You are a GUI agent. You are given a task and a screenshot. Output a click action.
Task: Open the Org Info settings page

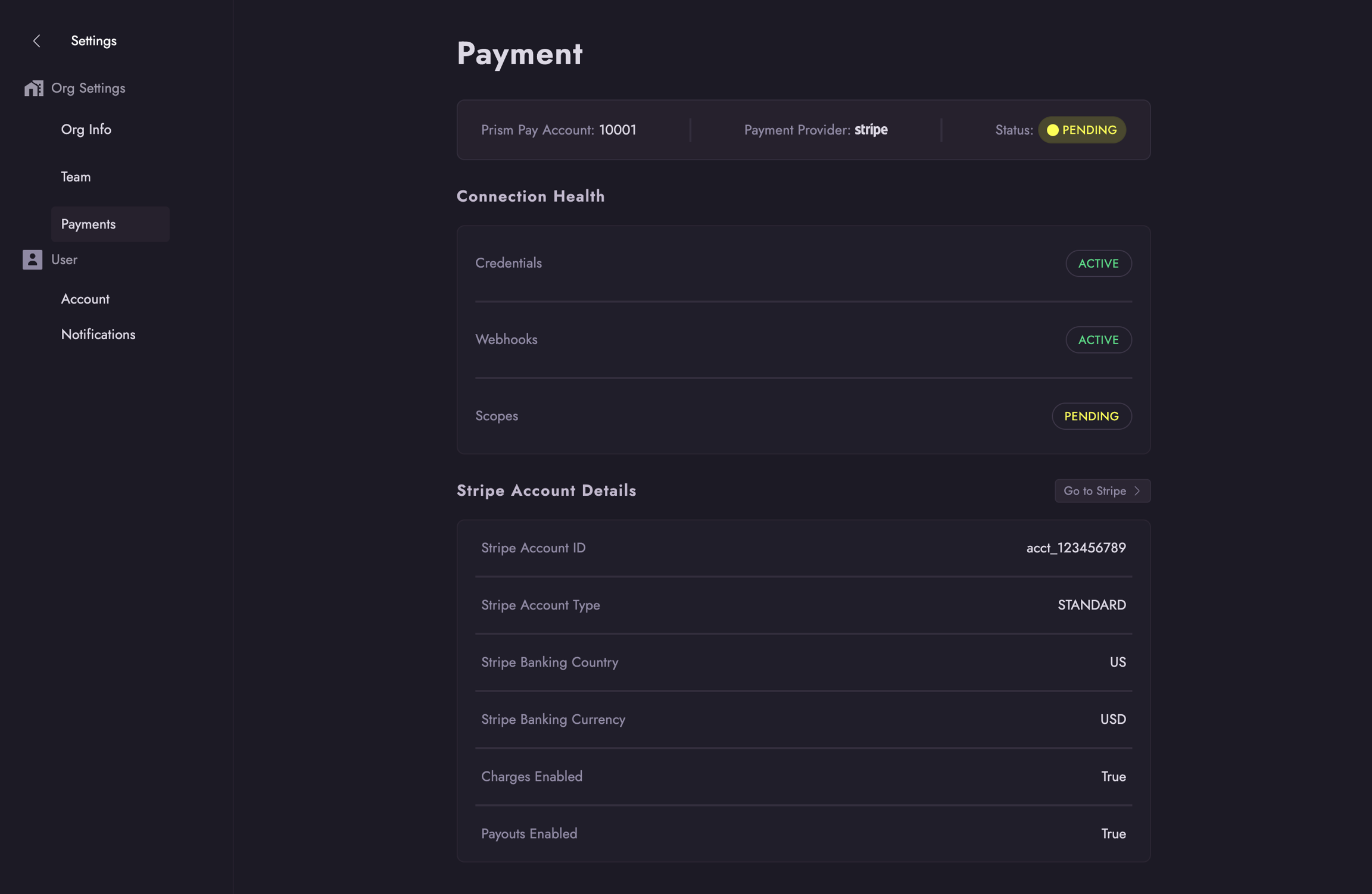pos(86,129)
